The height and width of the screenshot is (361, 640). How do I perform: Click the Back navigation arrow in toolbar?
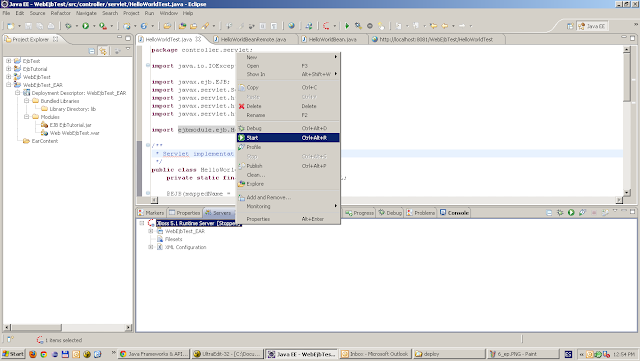coord(444,26)
